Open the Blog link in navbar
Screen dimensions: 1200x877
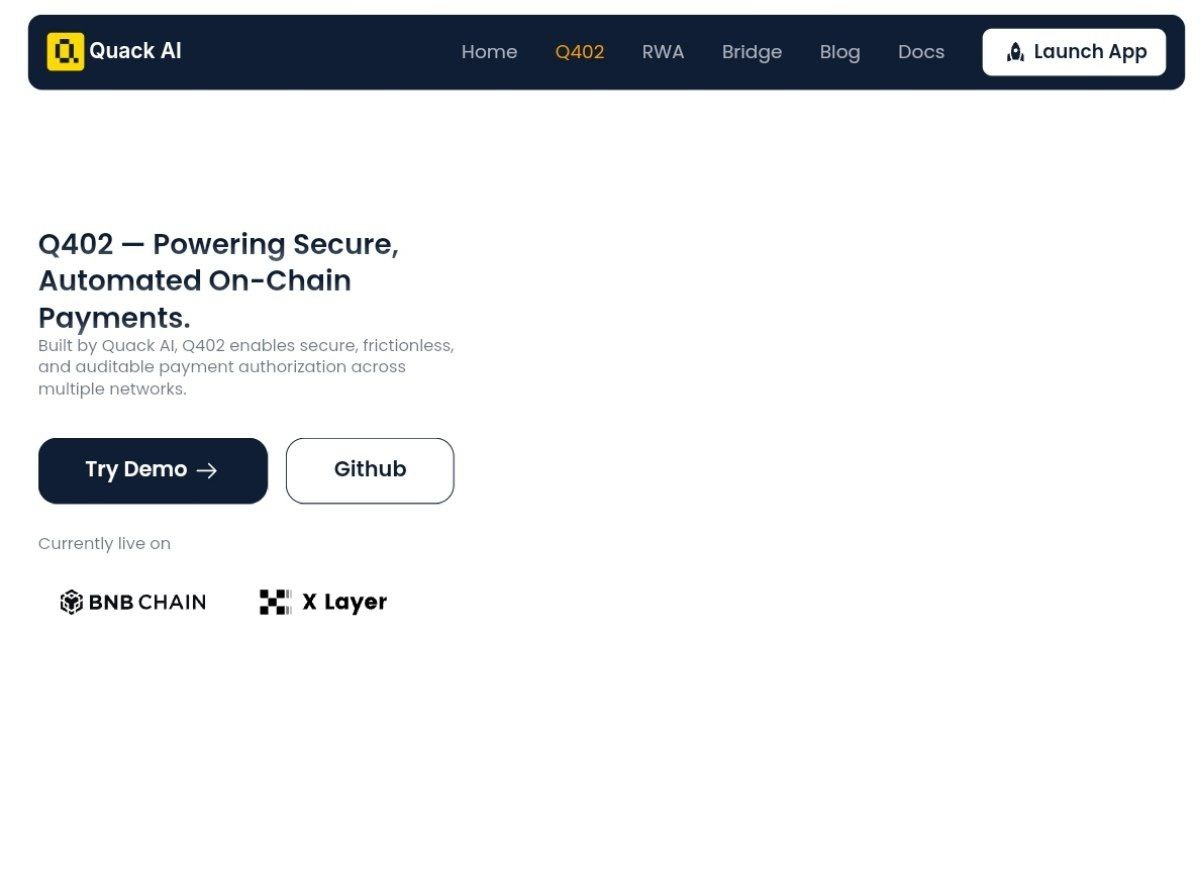840,52
